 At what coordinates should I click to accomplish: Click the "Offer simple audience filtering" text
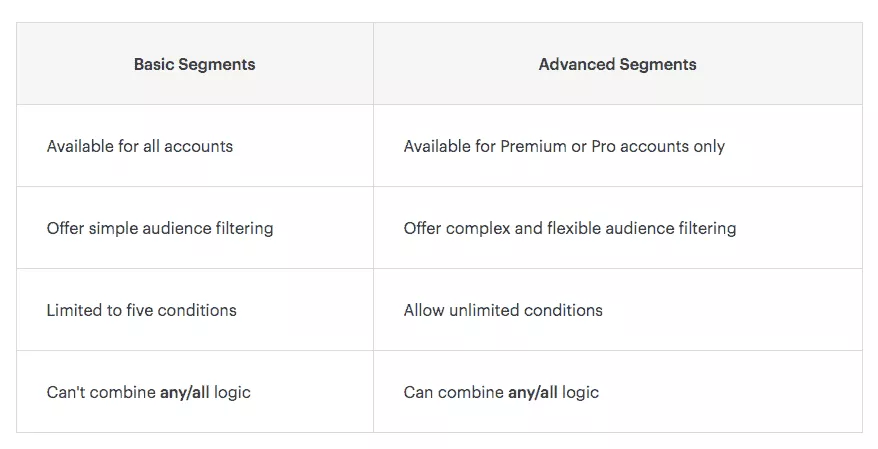[x=159, y=228]
